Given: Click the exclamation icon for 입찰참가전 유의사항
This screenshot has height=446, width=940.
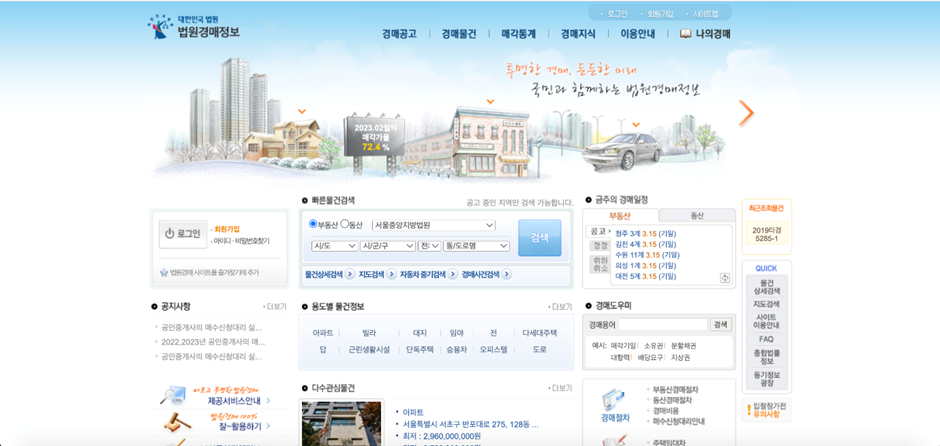Looking at the screenshot, I should [749, 411].
